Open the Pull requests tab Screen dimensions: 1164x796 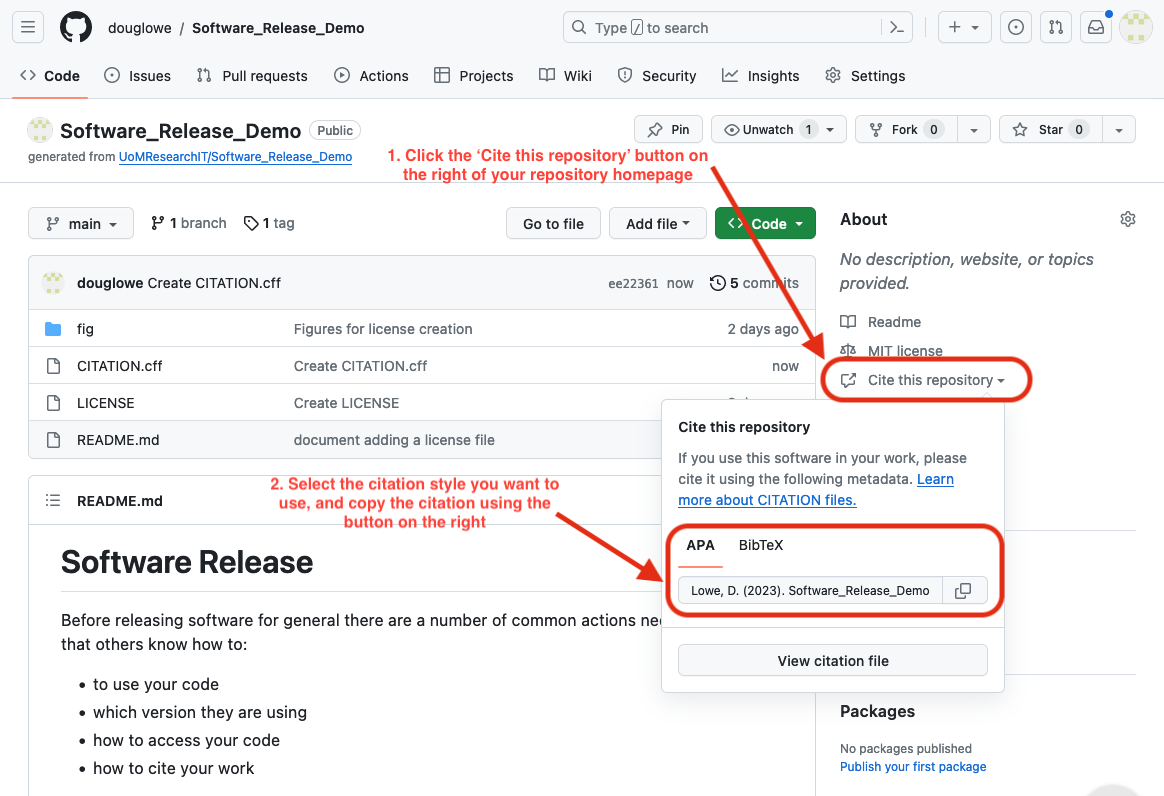[252, 76]
